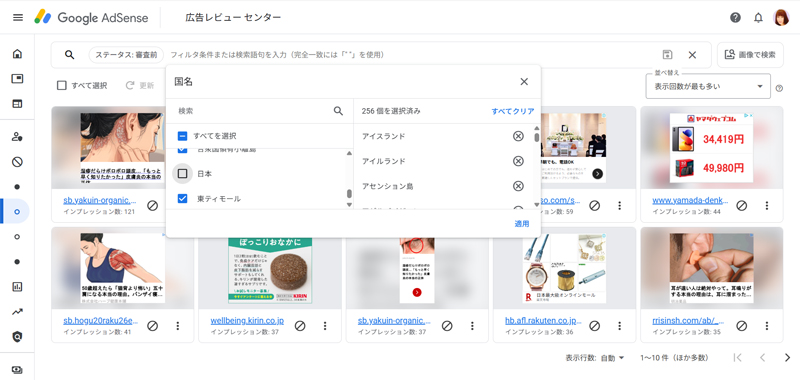This screenshot has height=380, width=800.
Task: Open help icon beside sort dropdown
Action: click(779, 88)
